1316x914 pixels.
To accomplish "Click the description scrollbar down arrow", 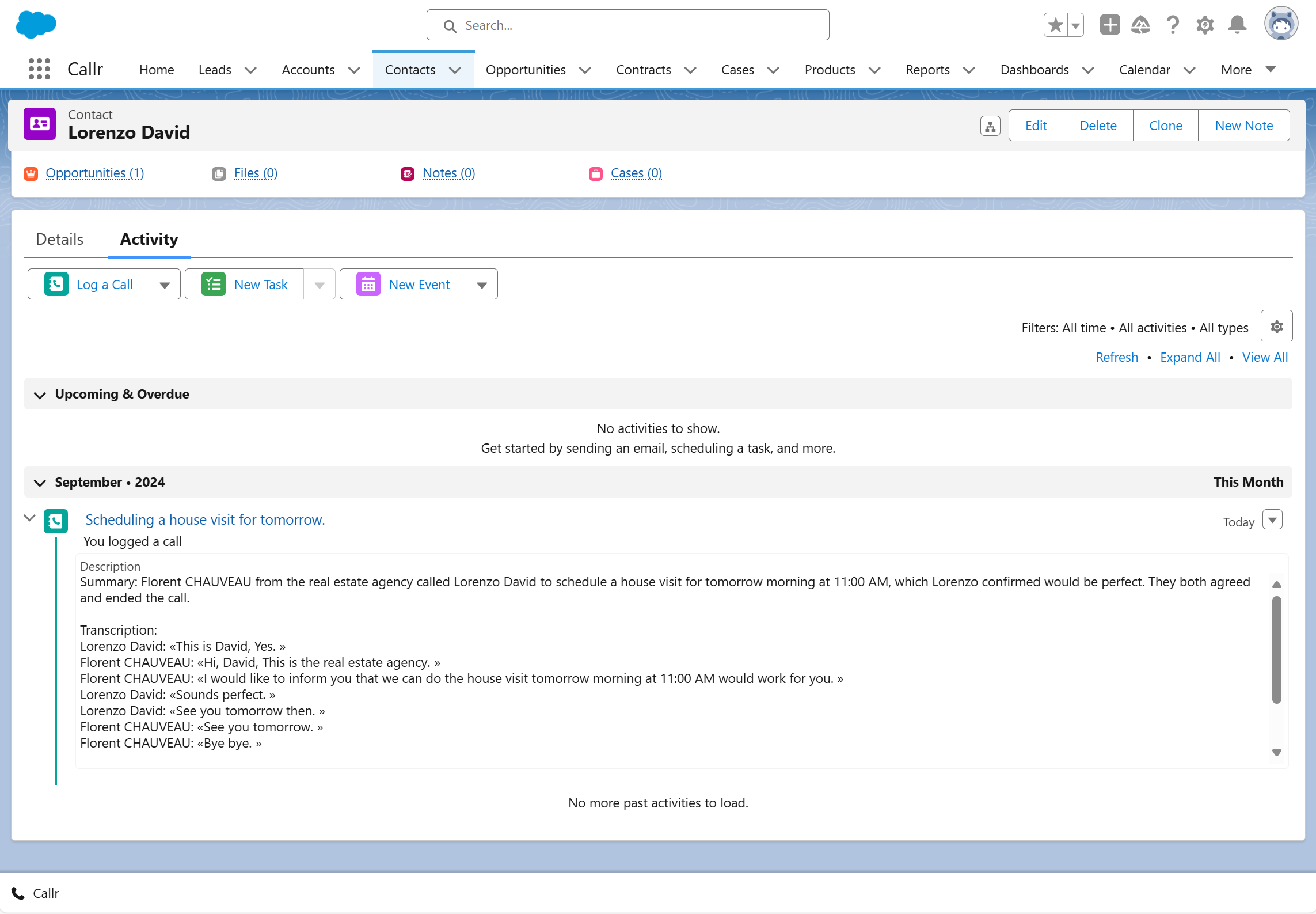I will (x=1276, y=753).
